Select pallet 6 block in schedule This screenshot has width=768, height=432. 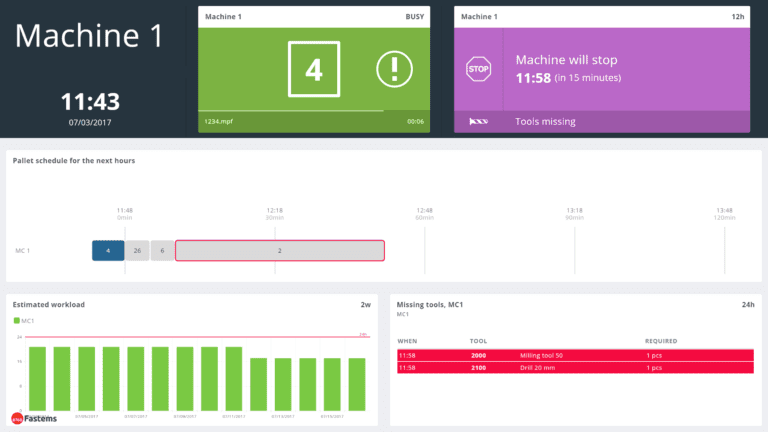point(162,250)
